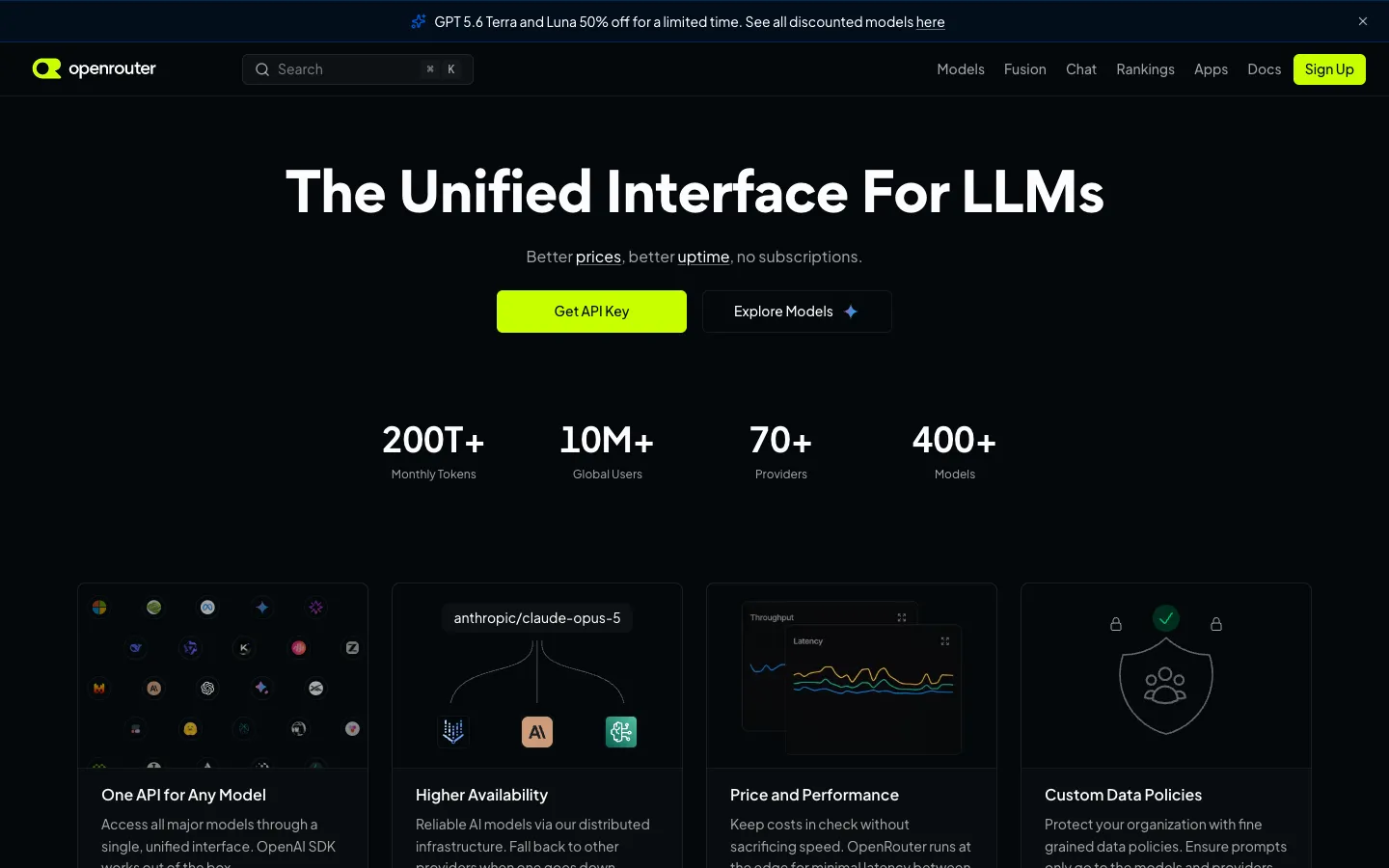The height and width of the screenshot is (868, 1389).
Task: Click the multicolor sparkle icon in third row
Action: pyautogui.click(x=261, y=688)
